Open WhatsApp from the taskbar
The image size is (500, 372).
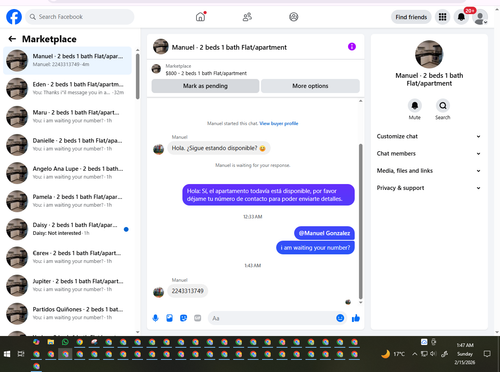65,342
